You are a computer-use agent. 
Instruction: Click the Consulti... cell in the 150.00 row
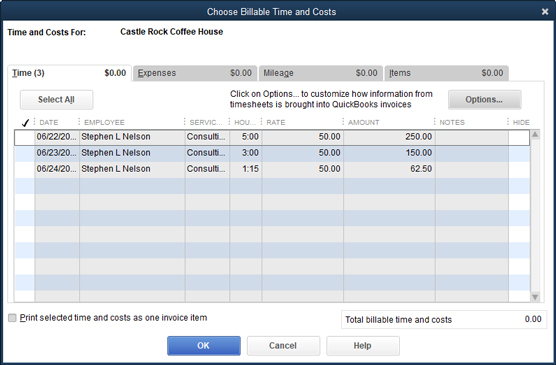207,153
